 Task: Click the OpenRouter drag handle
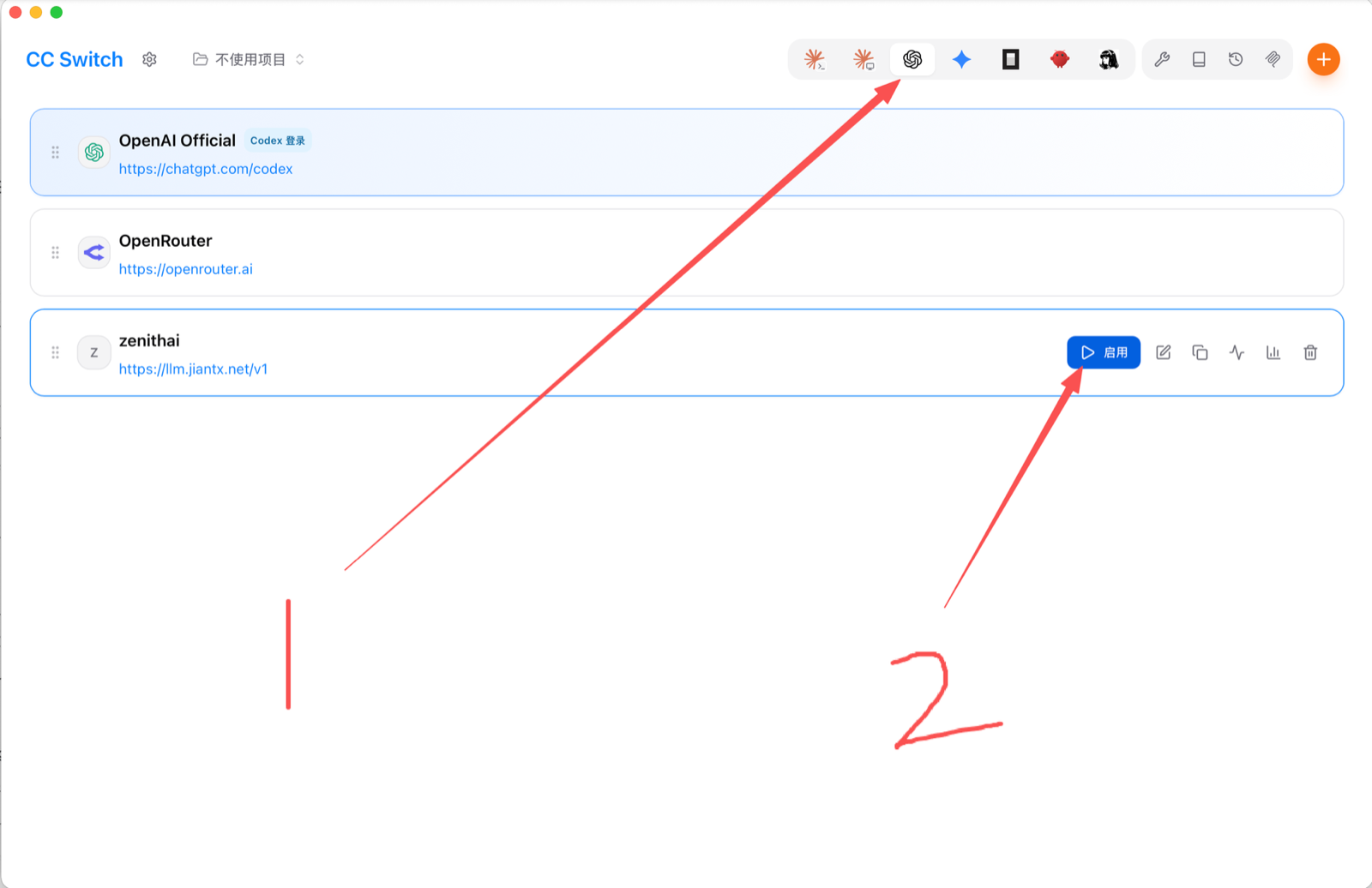coord(55,253)
